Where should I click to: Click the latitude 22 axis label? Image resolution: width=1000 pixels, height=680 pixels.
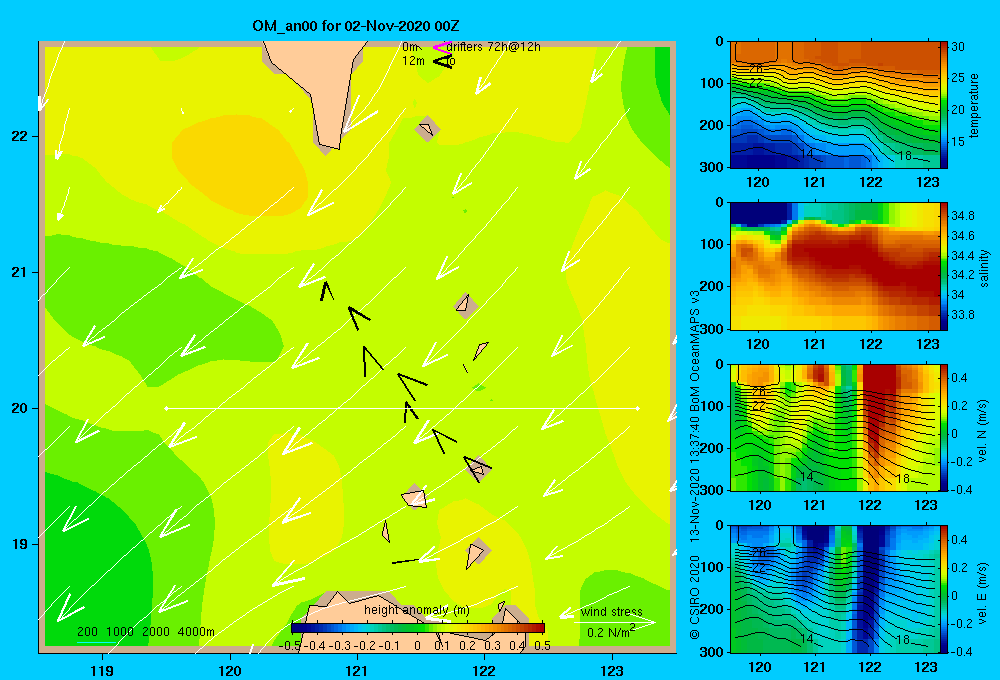click(x=19, y=137)
